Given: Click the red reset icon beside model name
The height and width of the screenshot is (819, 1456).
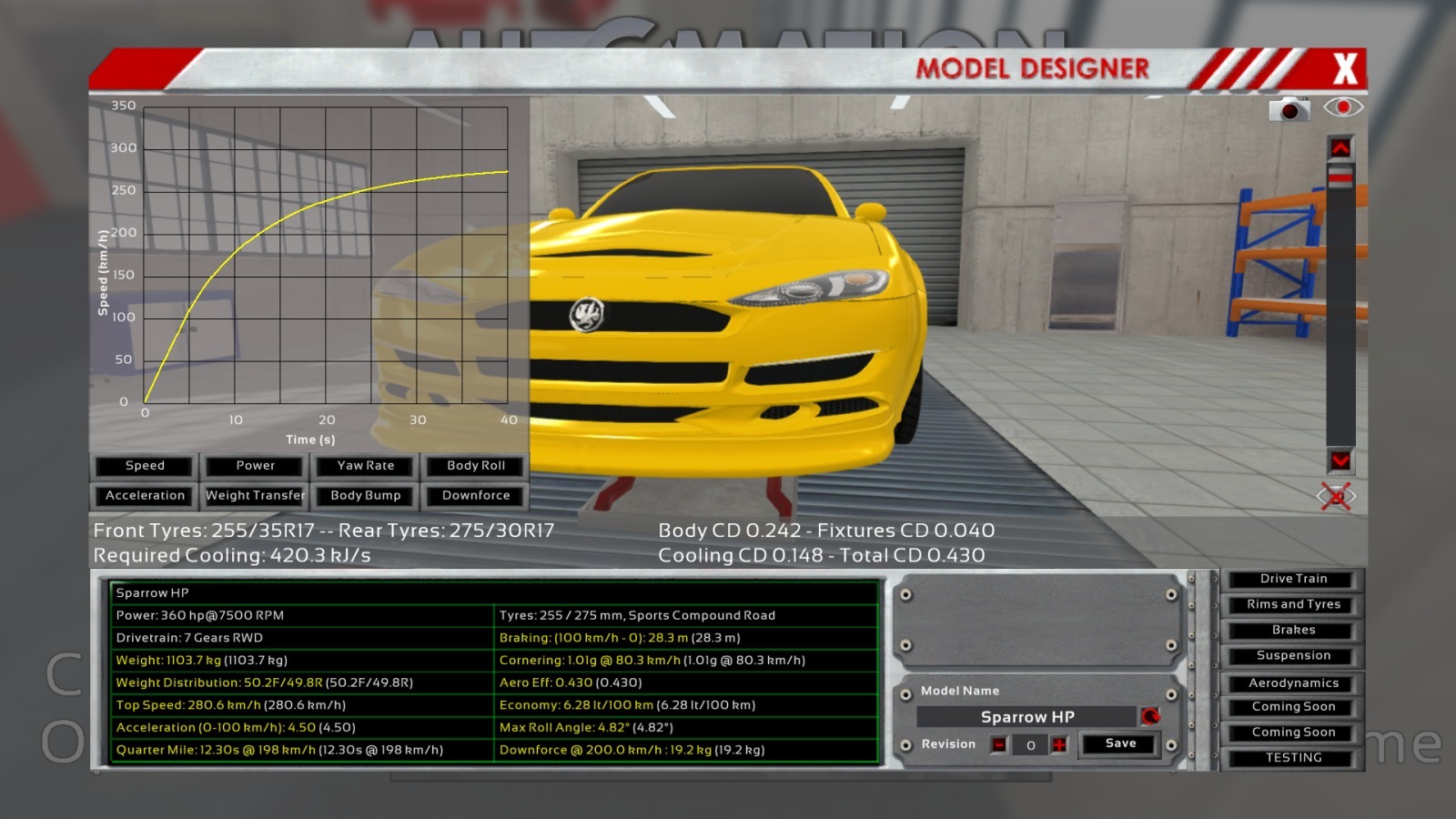Looking at the screenshot, I should (1150, 717).
